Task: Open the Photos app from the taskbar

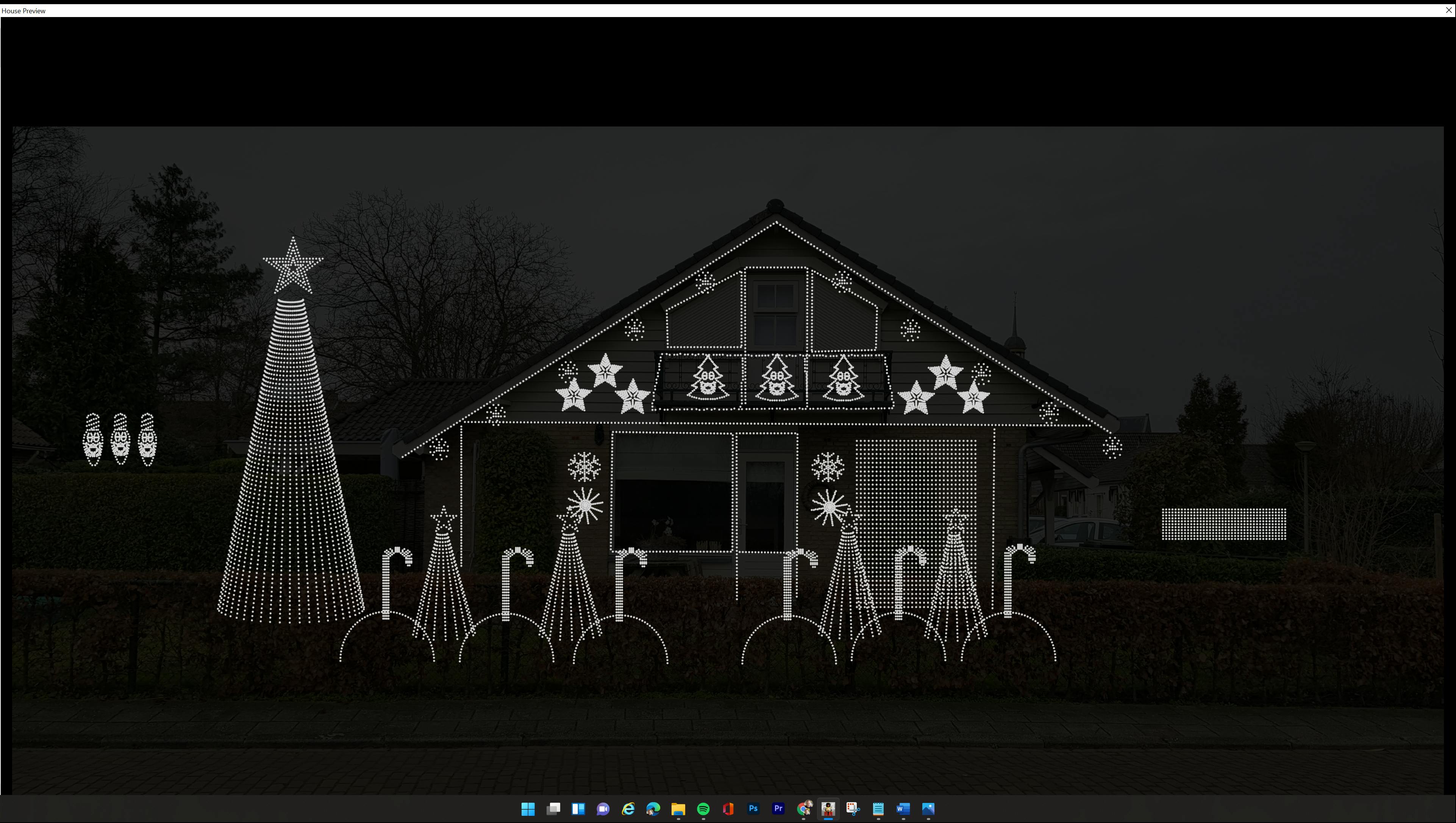Action: click(x=928, y=809)
